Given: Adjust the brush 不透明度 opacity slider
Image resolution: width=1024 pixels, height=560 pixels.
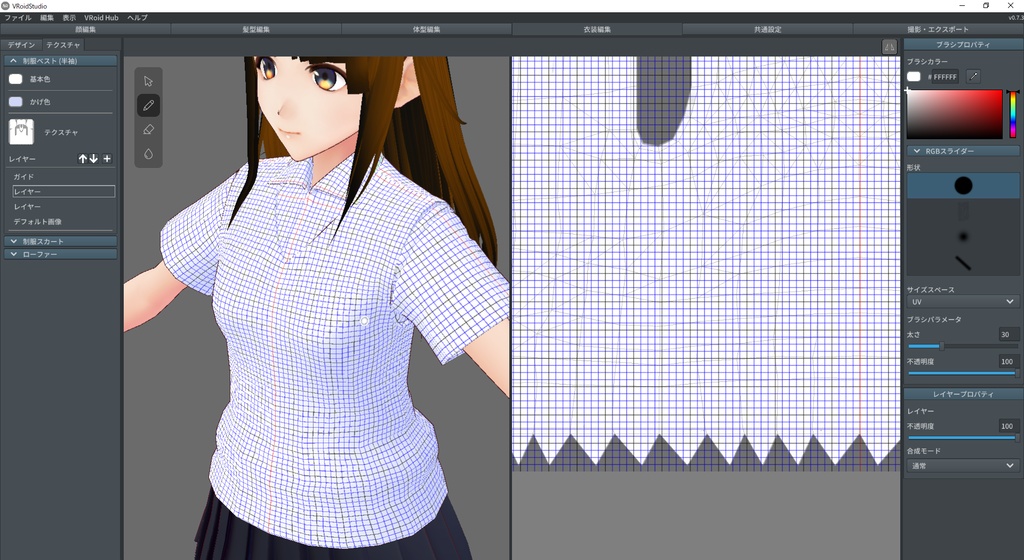Looking at the screenshot, I should click(x=962, y=373).
